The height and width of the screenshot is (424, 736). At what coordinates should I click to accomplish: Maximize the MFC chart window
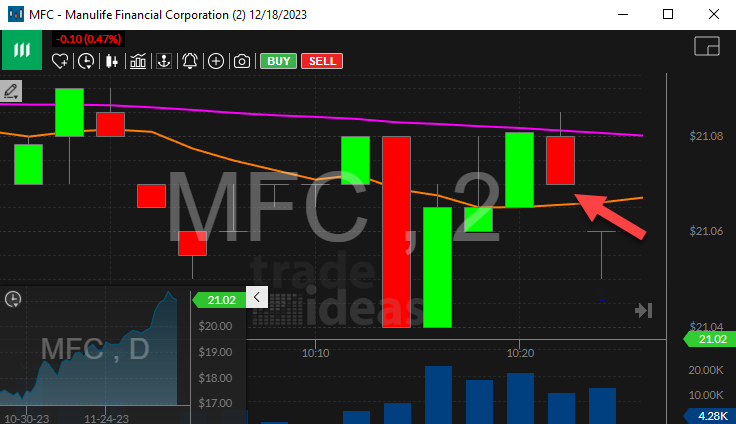(668, 14)
